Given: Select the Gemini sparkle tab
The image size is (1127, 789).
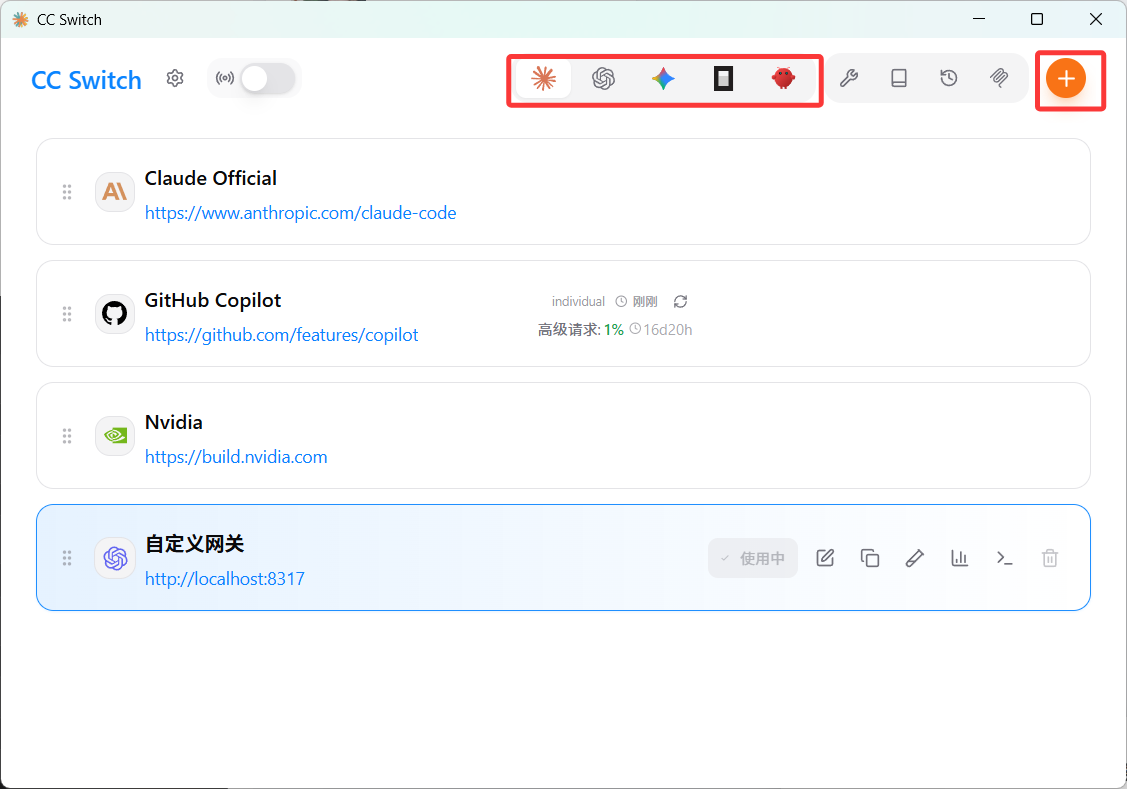Looking at the screenshot, I should click(x=663, y=79).
